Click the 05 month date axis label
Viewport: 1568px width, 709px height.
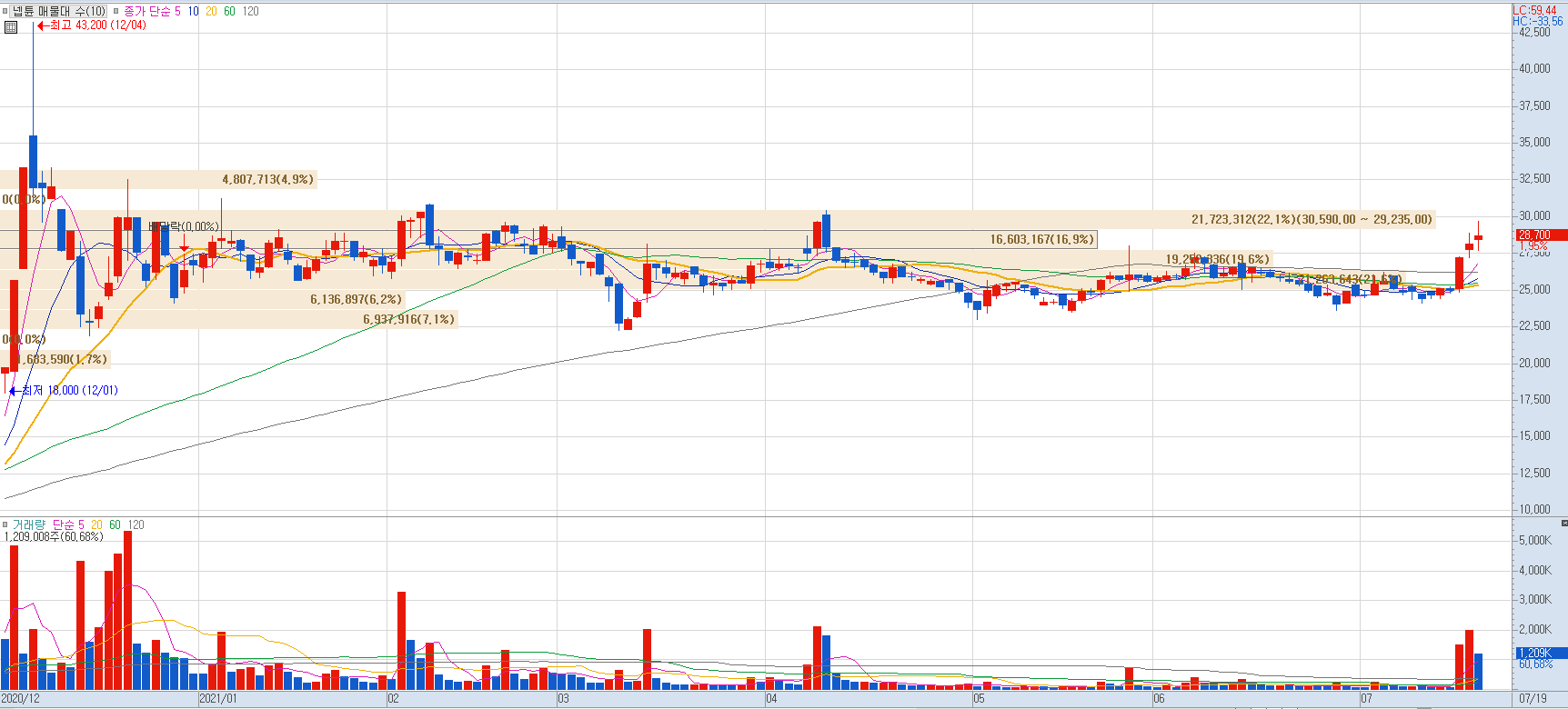[x=980, y=698]
